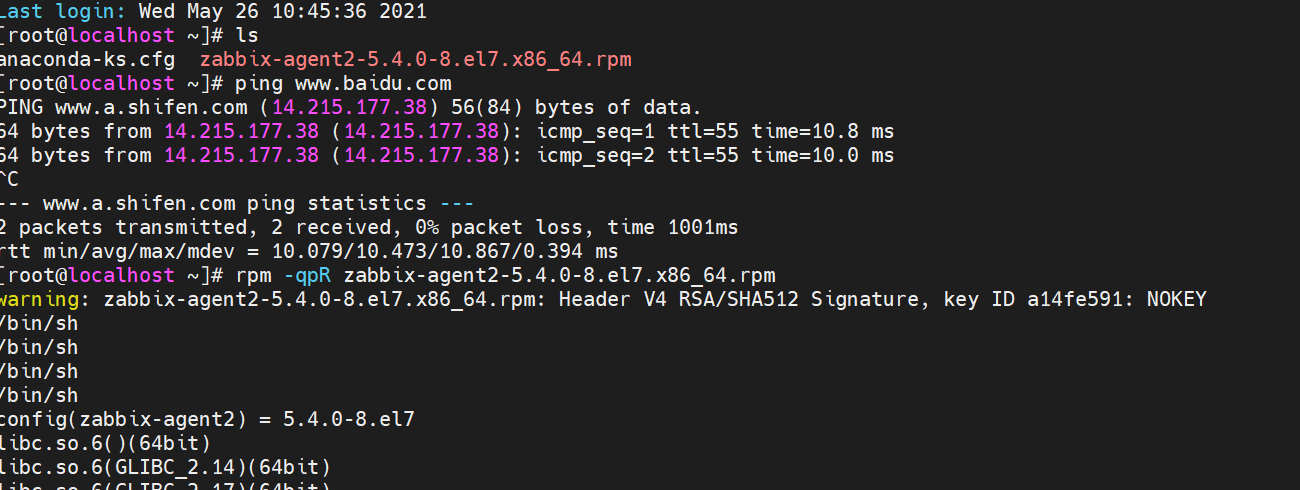Image resolution: width=1300 pixels, height=490 pixels.
Task: Click the libc.so.6()(64bit) line
Action: [105, 444]
